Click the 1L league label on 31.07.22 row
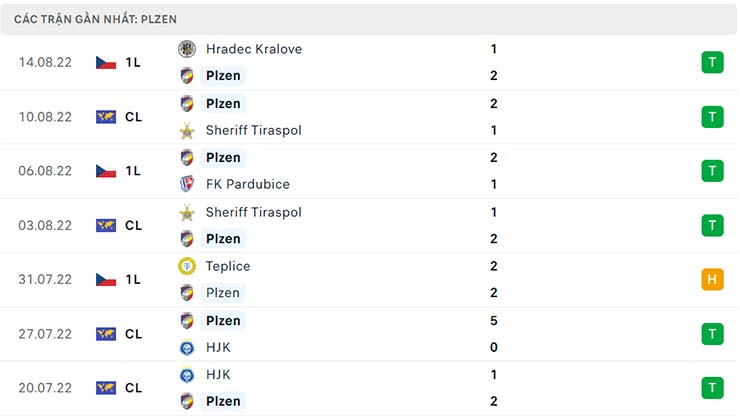 pos(133,280)
